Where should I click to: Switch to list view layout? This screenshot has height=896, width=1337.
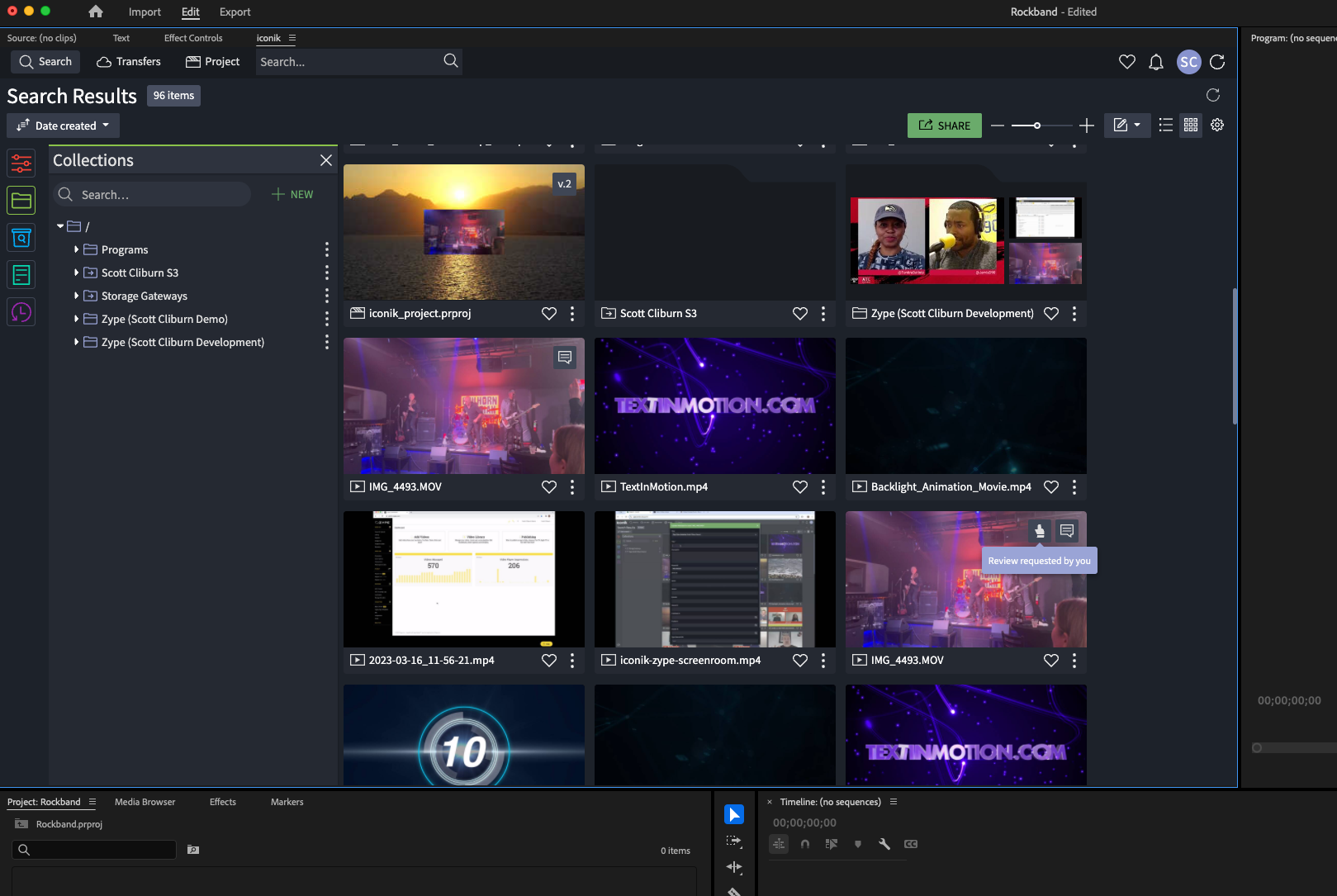coord(1165,125)
